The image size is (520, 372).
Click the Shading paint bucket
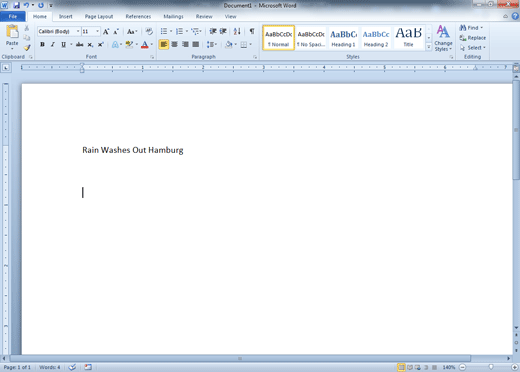[x=228, y=44]
